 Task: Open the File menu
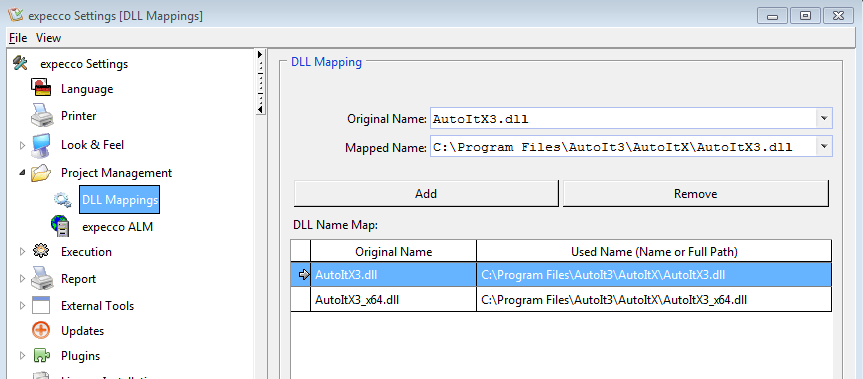18,38
